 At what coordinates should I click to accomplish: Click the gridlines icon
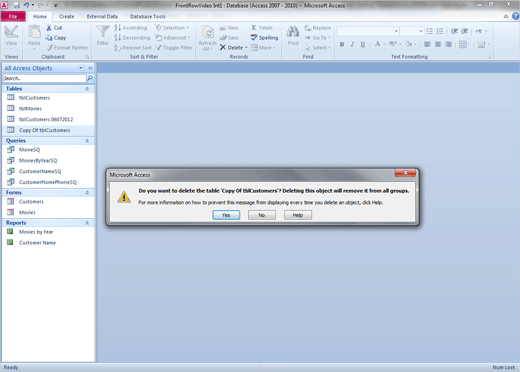click(463, 44)
